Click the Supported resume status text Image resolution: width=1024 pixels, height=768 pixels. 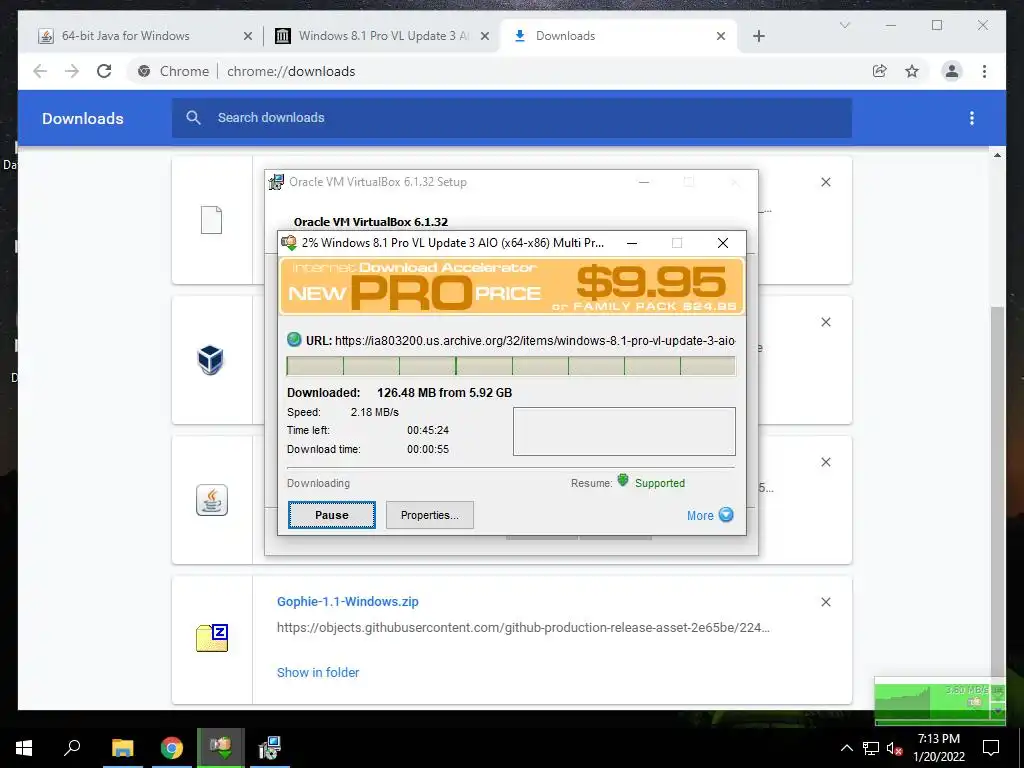coord(660,483)
